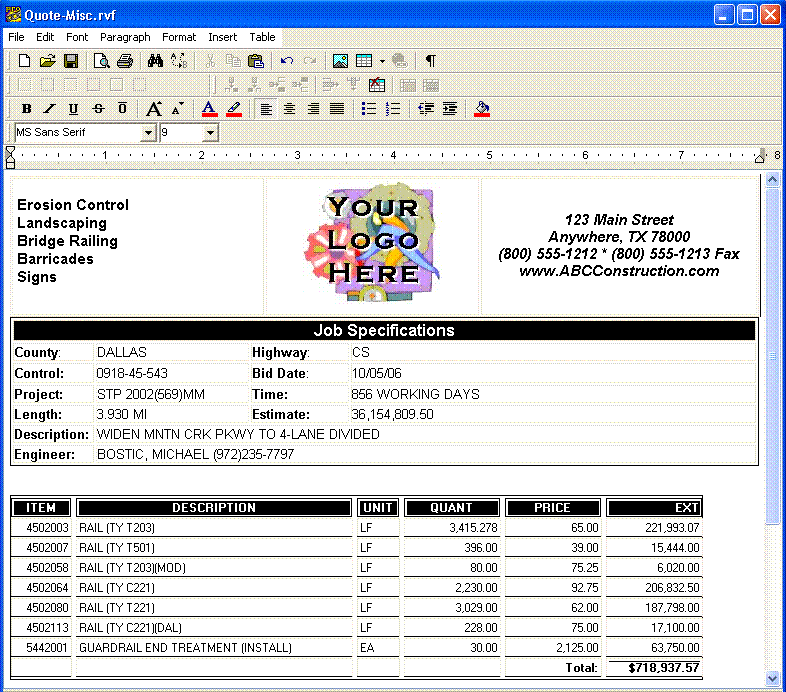786x692 pixels.
Task: Justify text alignment
Action: pyautogui.click(x=337, y=109)
